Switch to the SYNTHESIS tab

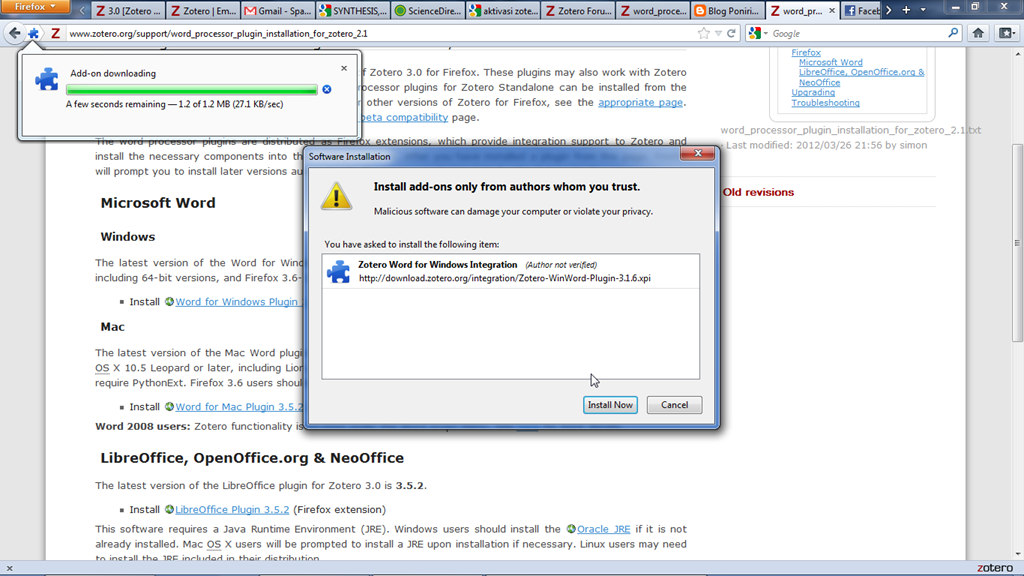(x=353, y=11)
